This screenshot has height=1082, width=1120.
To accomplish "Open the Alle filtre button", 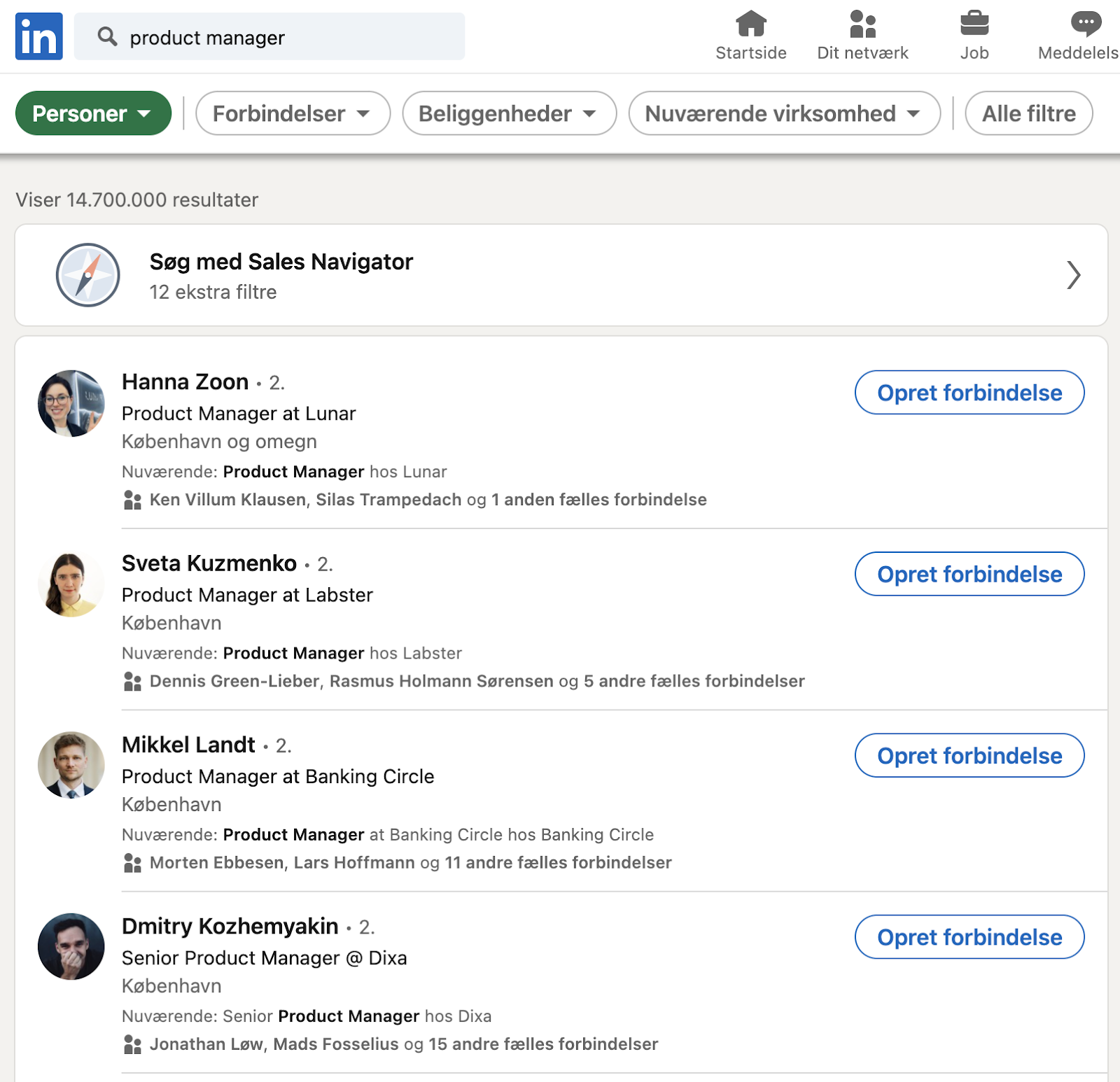I will point(1029,113).
